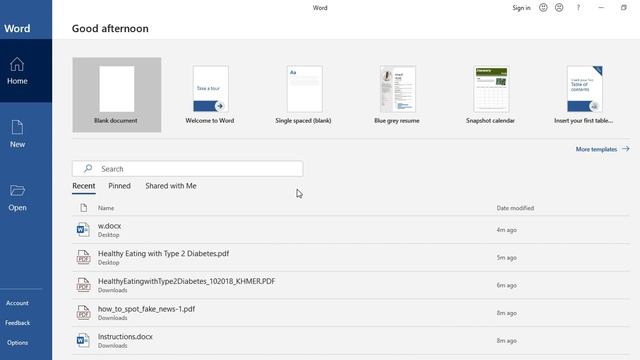Click More templates link
This screenshot has width=640, height=360.
[x=596, y=149]
